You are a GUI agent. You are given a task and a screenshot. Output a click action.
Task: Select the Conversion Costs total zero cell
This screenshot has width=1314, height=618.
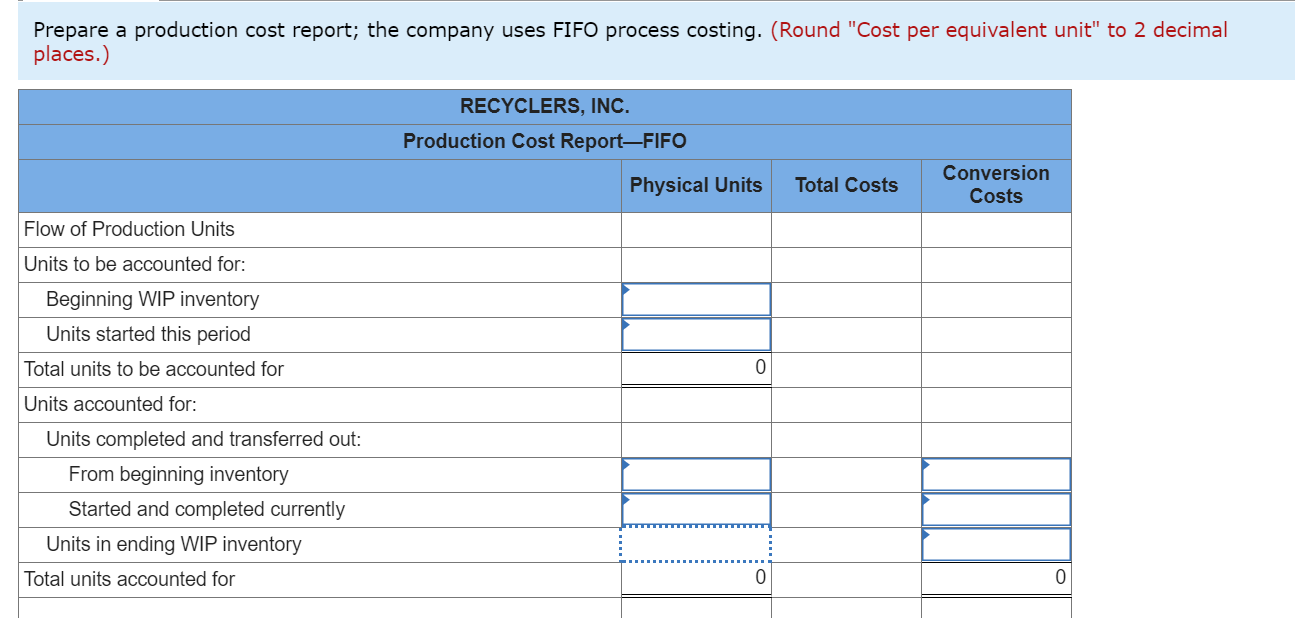pyautogui.click(x=1058, y=578)
